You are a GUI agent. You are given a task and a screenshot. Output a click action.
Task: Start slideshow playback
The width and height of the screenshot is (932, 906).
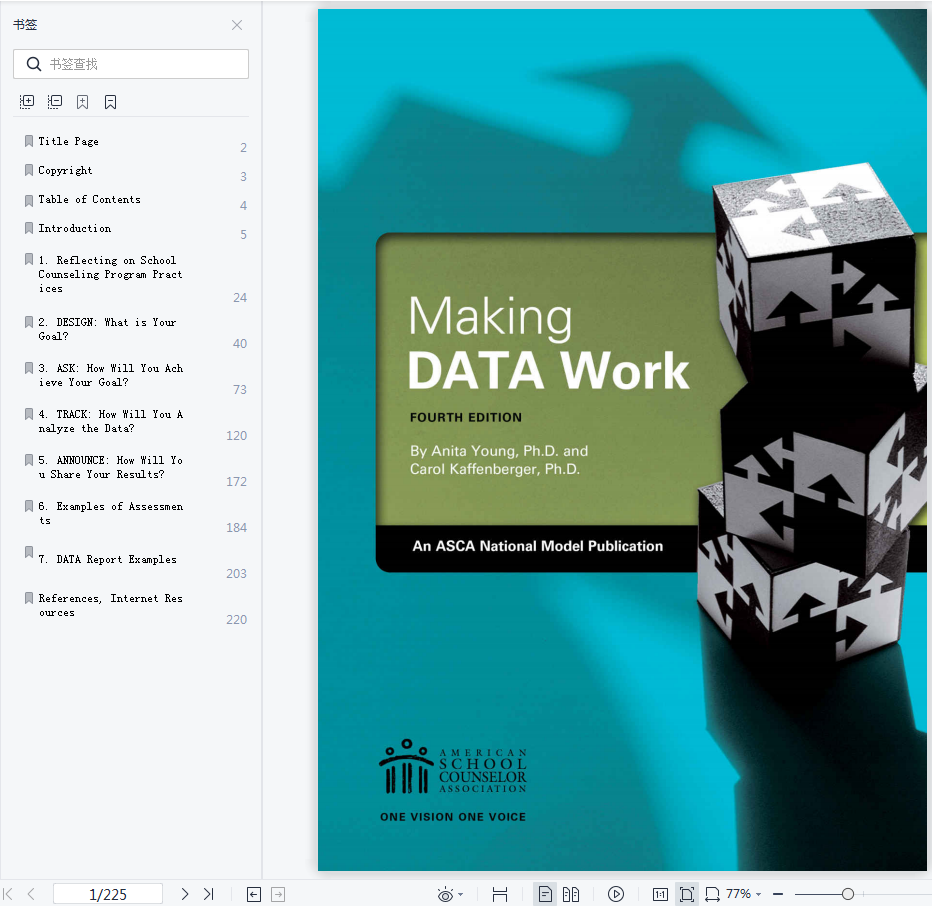[616, 894]
